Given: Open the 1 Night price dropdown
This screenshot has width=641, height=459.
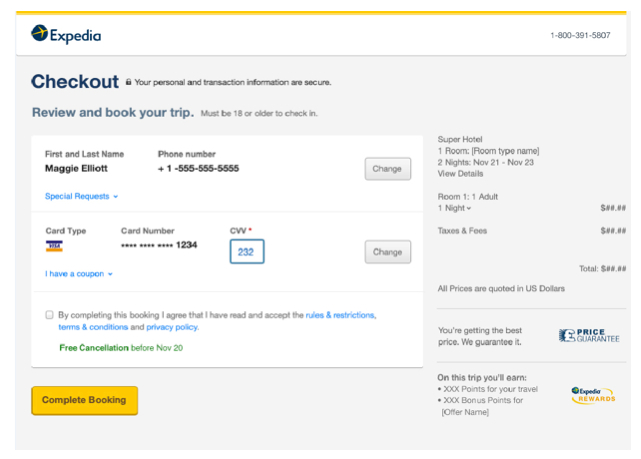Looking at the screenshot, I should click(x=456, y=208).
